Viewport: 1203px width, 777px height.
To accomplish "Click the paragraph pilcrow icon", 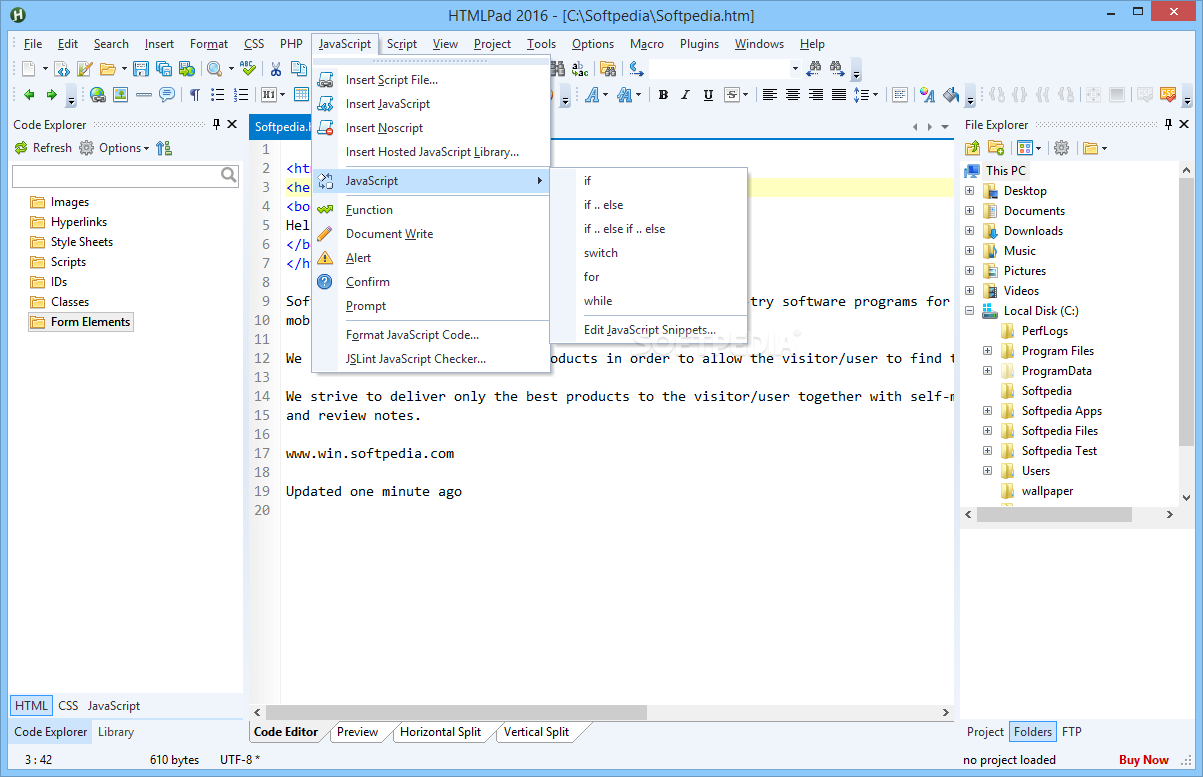I will (x=195, y=95).
